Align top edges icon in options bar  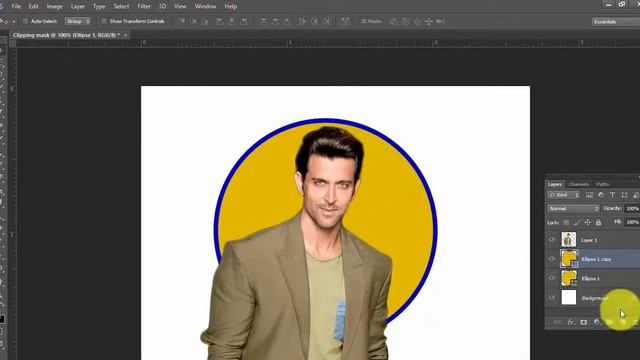point(181,21)
